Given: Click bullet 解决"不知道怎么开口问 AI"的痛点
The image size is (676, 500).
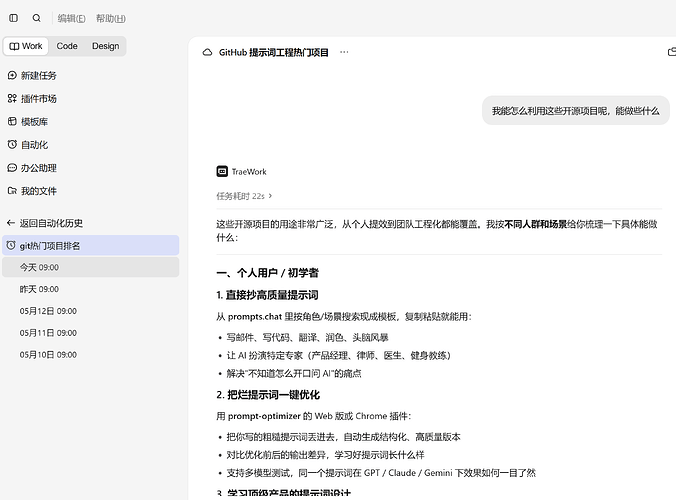Looking at the screenshot, I should coord(294,373).
